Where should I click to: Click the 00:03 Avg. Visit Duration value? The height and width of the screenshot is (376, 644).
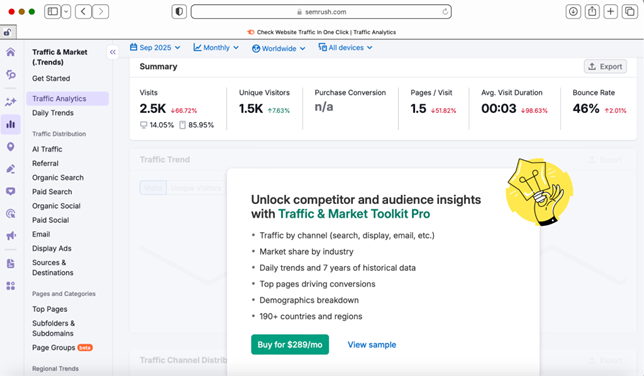pyautogui.click(x=499, y=108)
